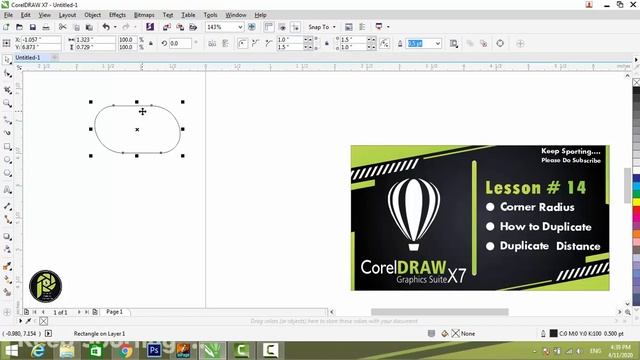Click the object width field showing 1.323
640x360 pixels.
tap(96, 40)
